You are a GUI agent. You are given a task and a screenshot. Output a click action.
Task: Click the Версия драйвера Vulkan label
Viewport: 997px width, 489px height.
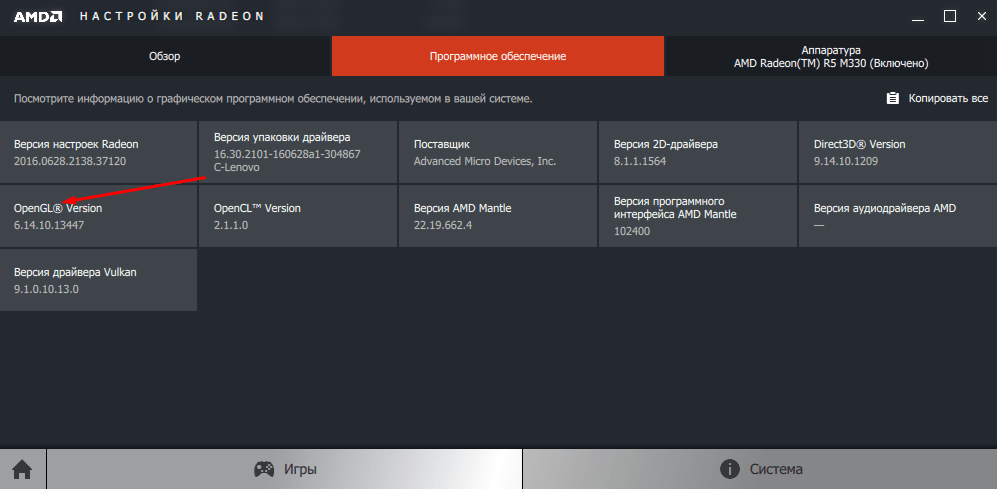[x=75, y=272]
